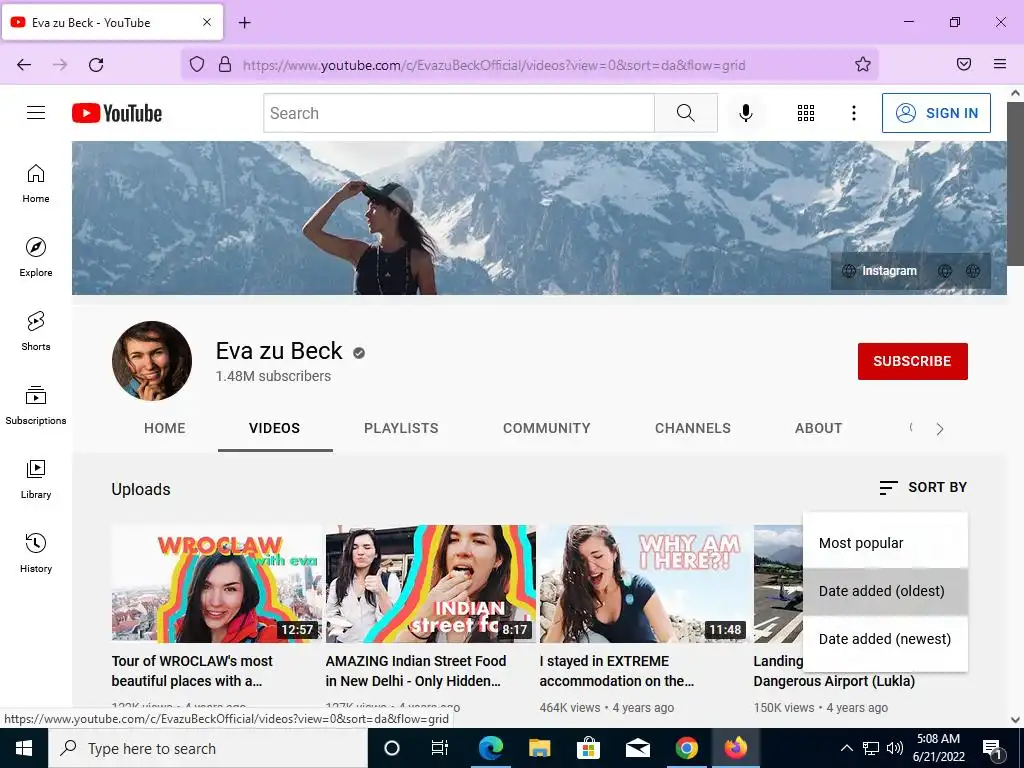Switch to the PLAYLISTS tab
Screen dimensions: 1024x768
tap(401, 428)
